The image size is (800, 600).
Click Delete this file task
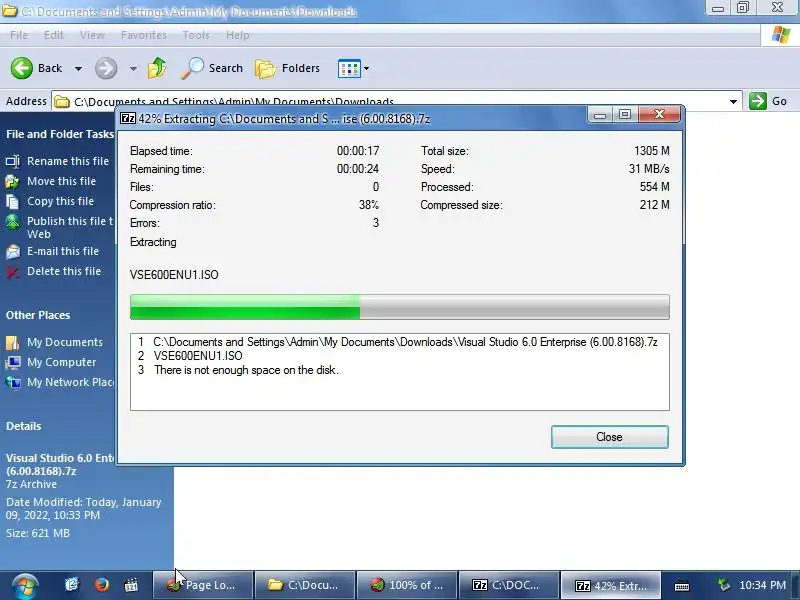(64, 271)
